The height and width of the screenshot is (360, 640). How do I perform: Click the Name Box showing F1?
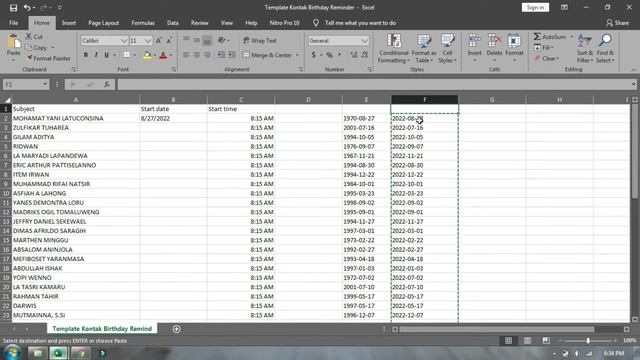point(25,84)
